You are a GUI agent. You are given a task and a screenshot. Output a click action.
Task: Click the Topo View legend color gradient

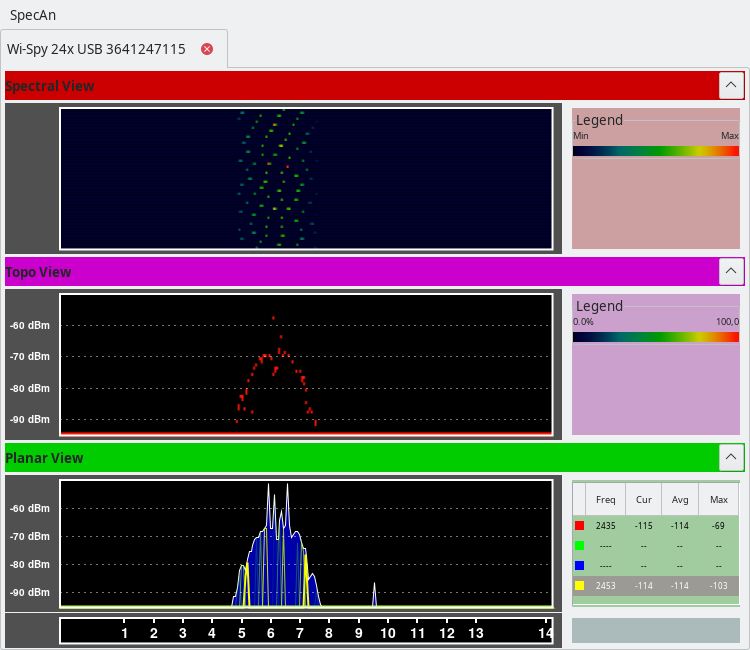click(655, 337)
